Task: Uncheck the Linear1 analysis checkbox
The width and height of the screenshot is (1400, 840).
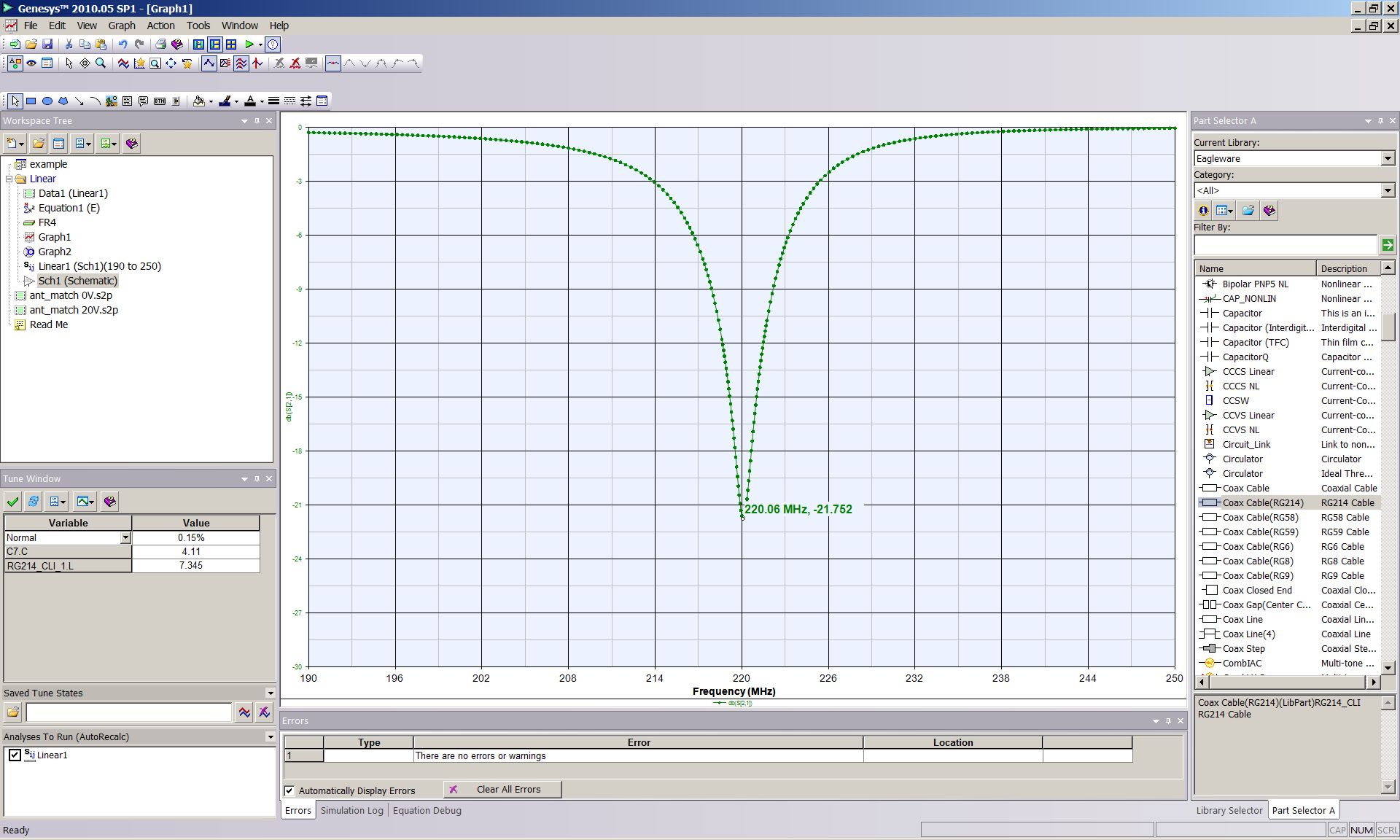Action: tap(15, 755)
